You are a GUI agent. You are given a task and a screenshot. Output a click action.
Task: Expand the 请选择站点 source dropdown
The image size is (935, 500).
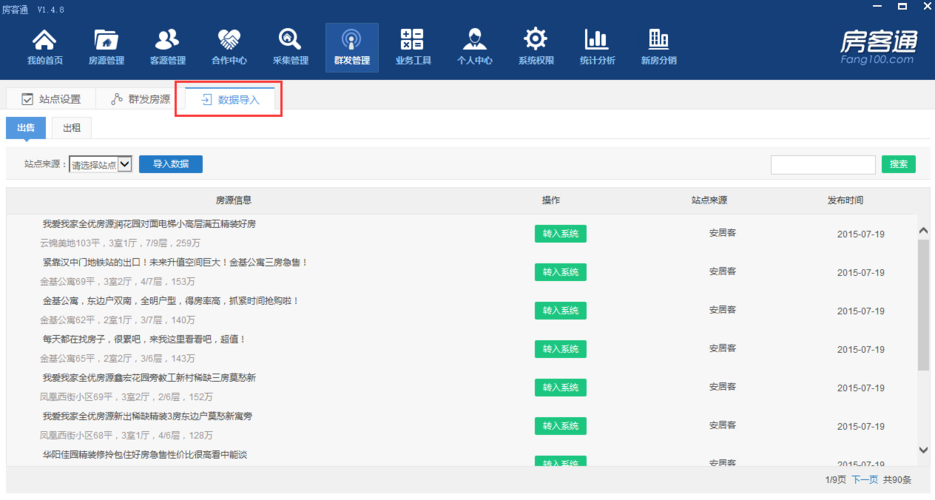(100, 164)
